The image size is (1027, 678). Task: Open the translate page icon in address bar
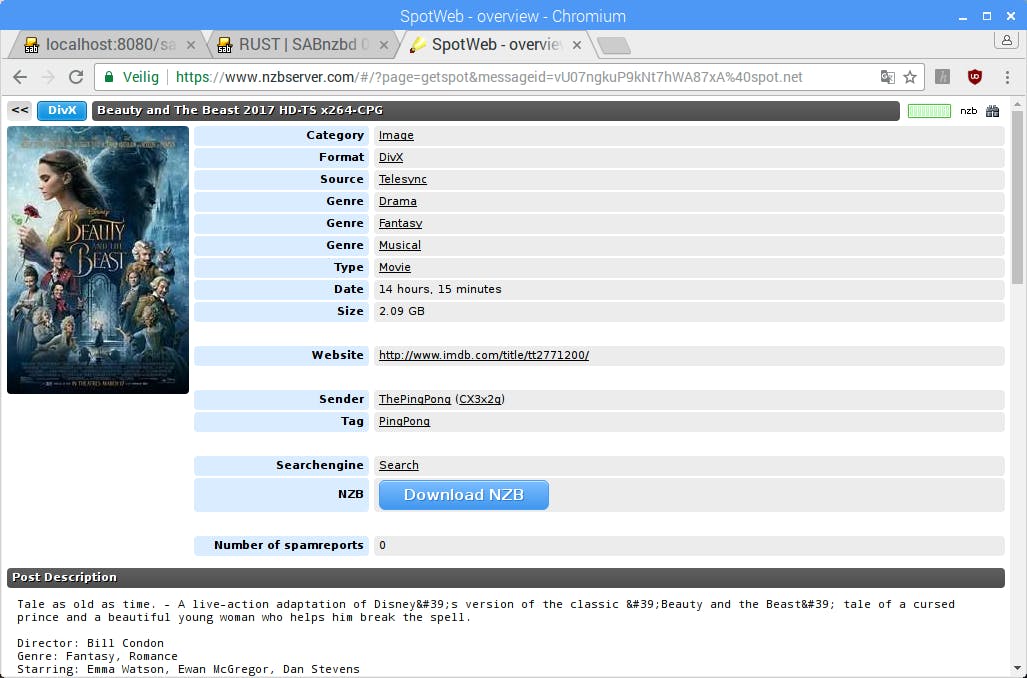[887, 77]
